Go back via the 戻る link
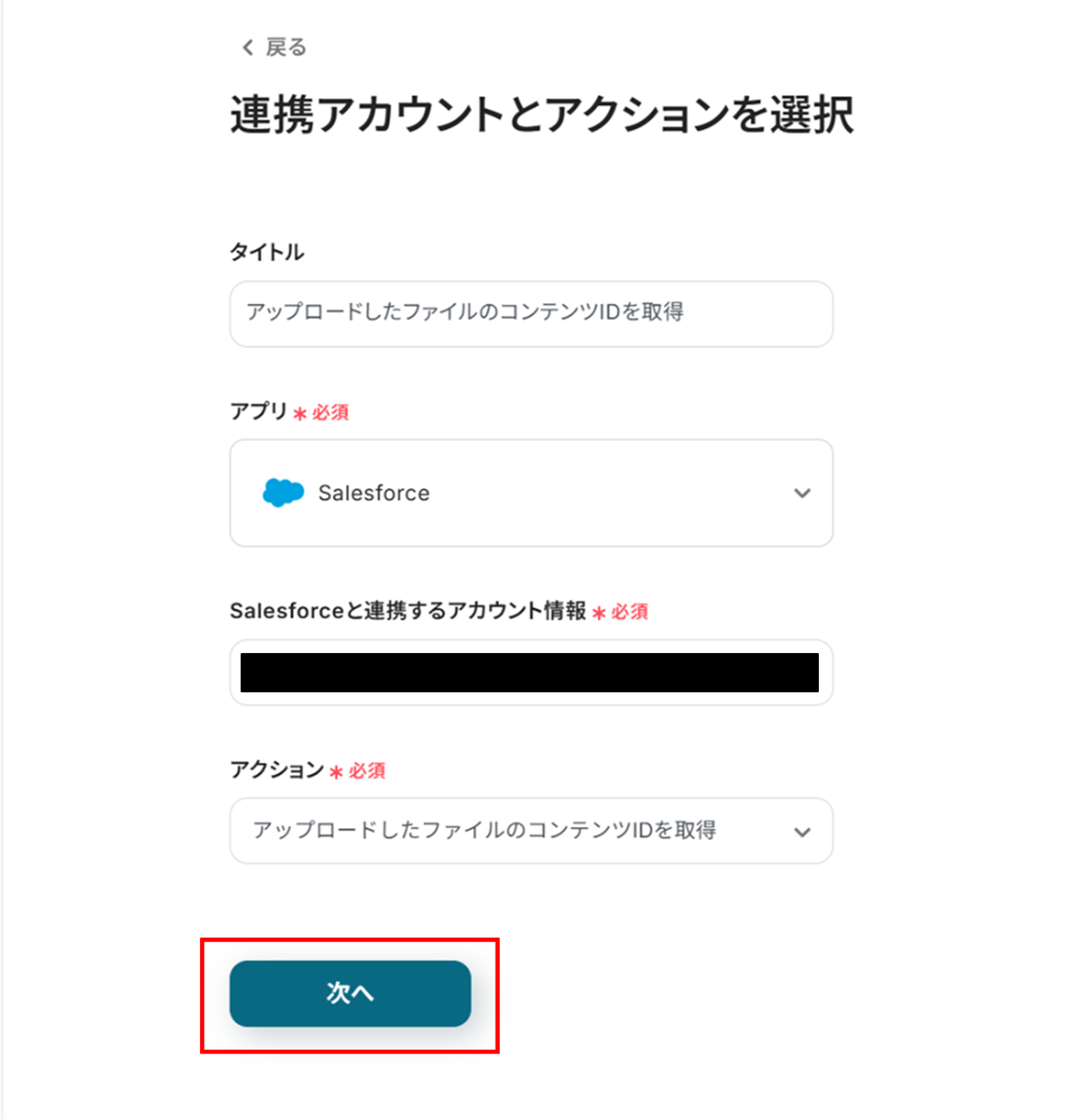 [x=286, y=48]
